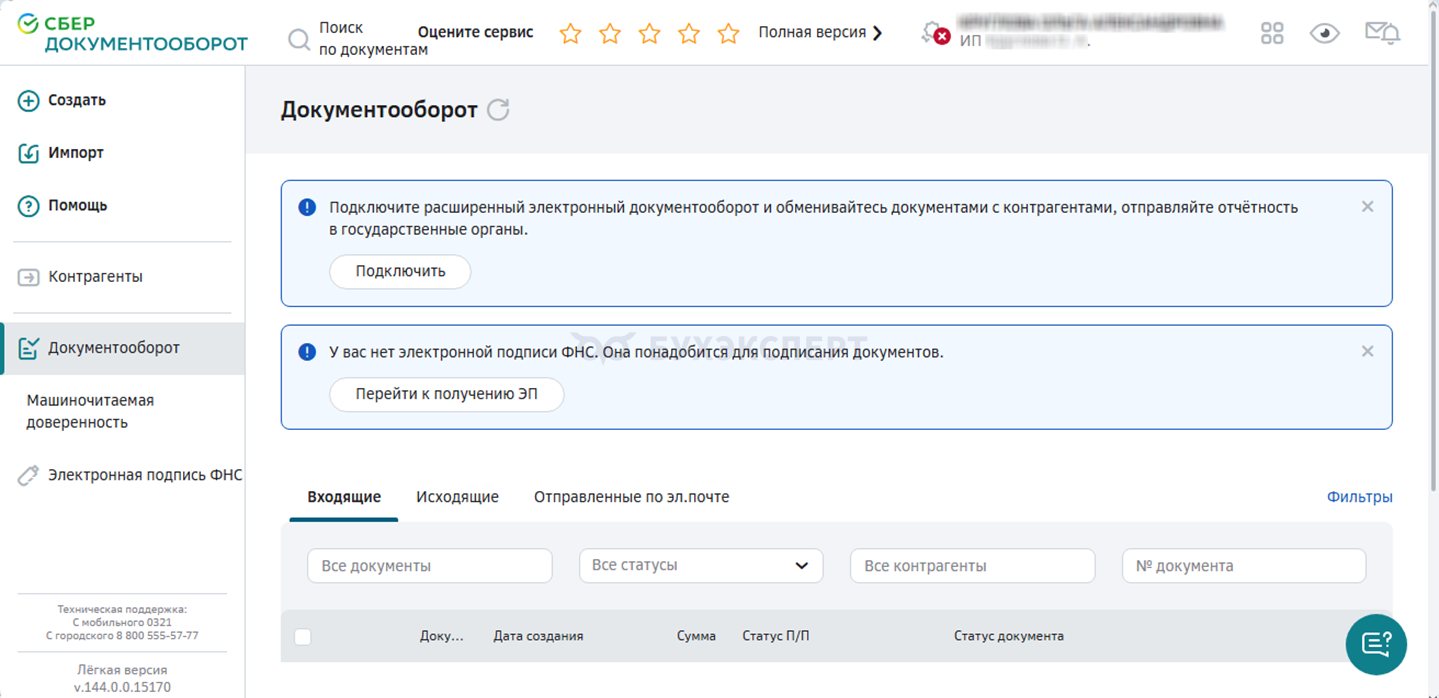
Task: Dismiss the ФНС signature notification banner
Action: 1367,351
